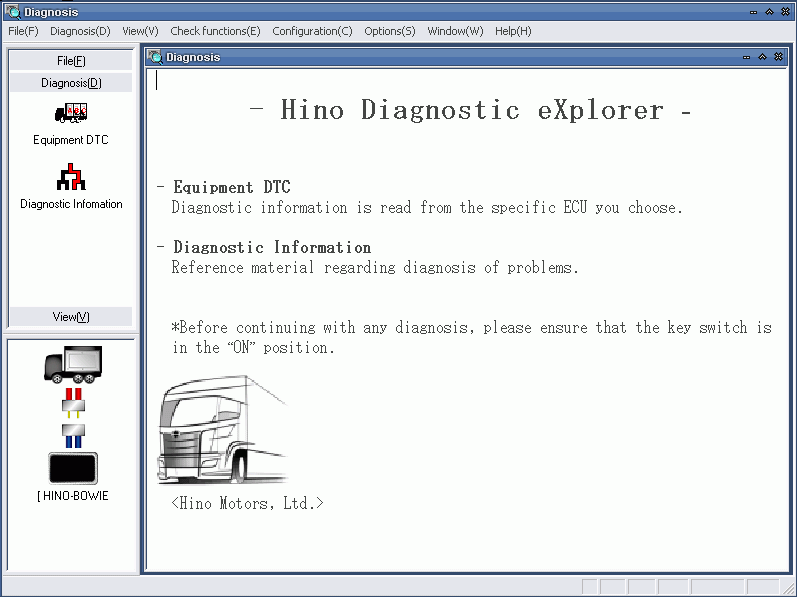Select the Equipment DTC label in sidebar
The width and height of the screenshot is (797, 597).
click(x=71, y=140)
